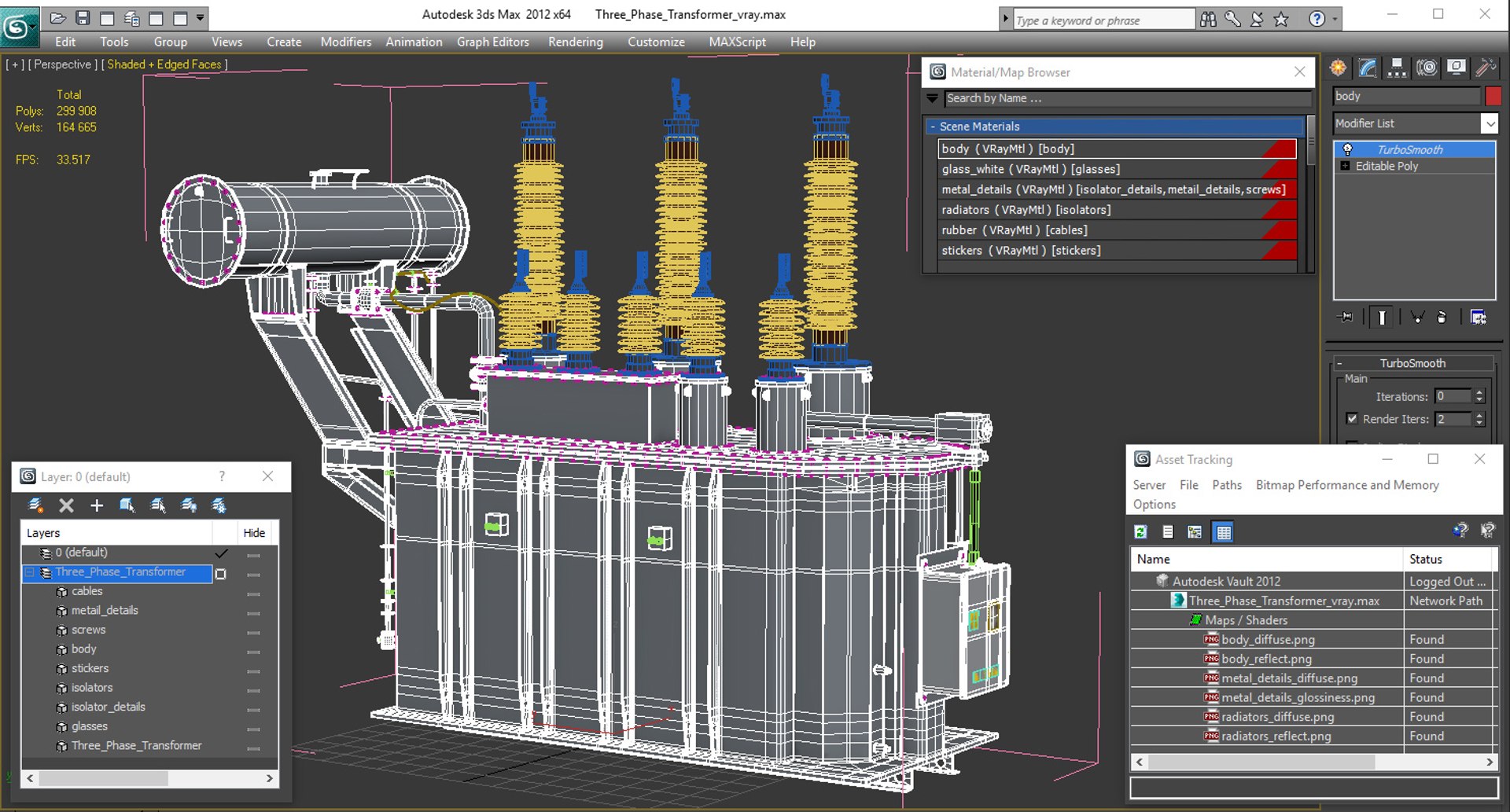Collapse the Scene Materials group
Image resolution: width=1510 pixels, height=812 pixels.
(933, 127)
